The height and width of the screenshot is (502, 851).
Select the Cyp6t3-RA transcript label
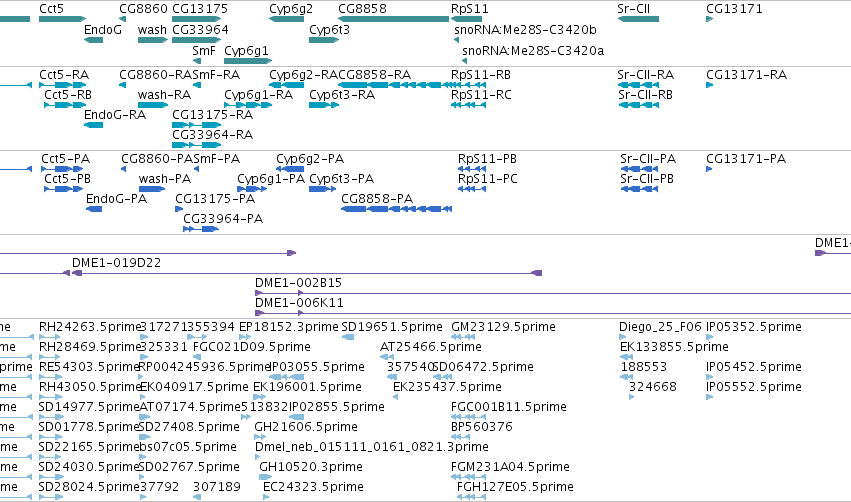(342, 95)
